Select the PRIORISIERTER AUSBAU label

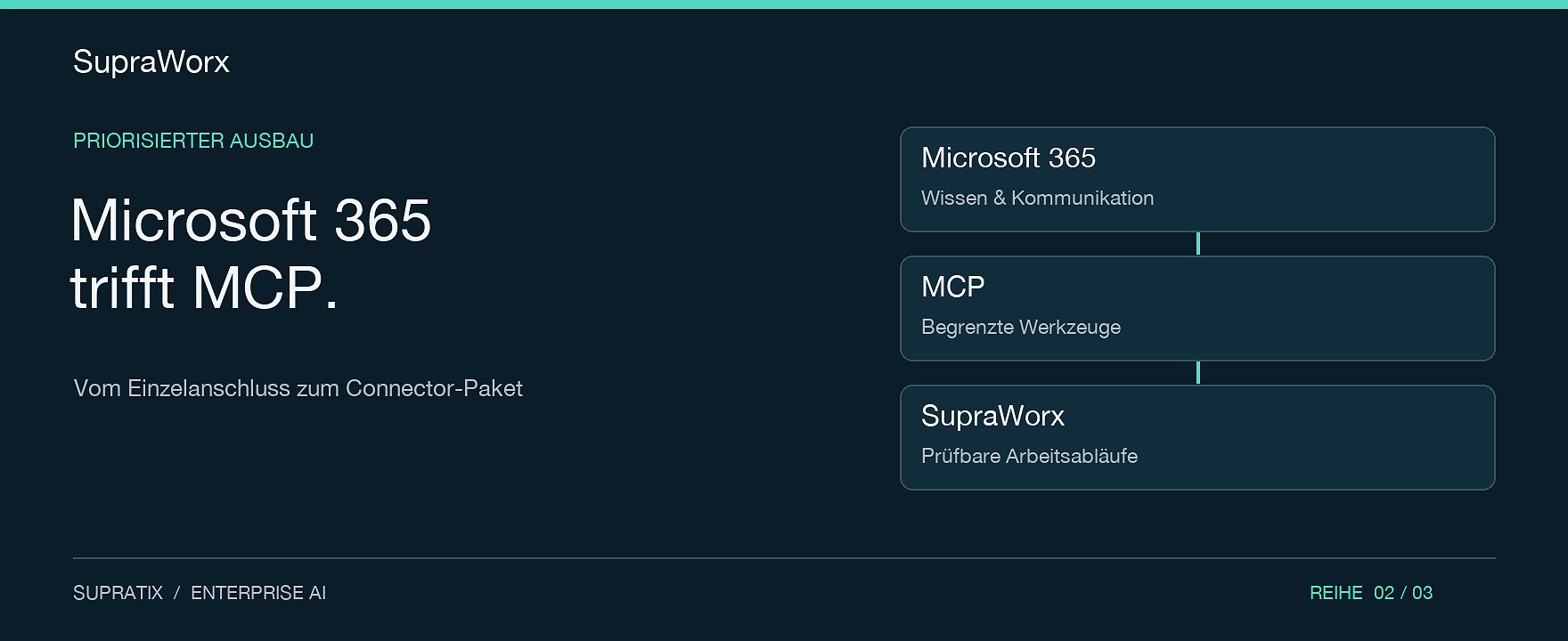click(193, 141)
